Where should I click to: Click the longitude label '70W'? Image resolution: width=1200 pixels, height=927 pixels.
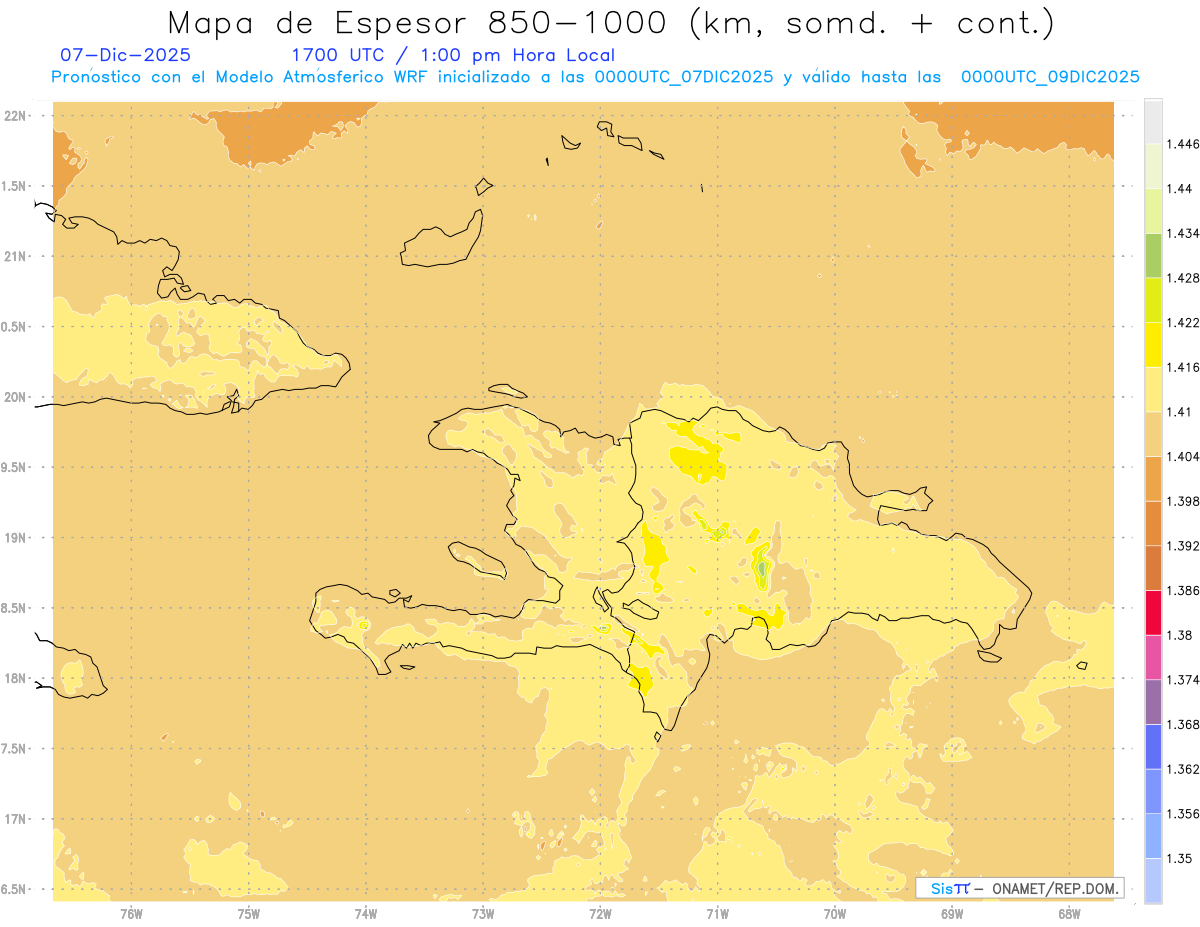(x=835, y=914)
